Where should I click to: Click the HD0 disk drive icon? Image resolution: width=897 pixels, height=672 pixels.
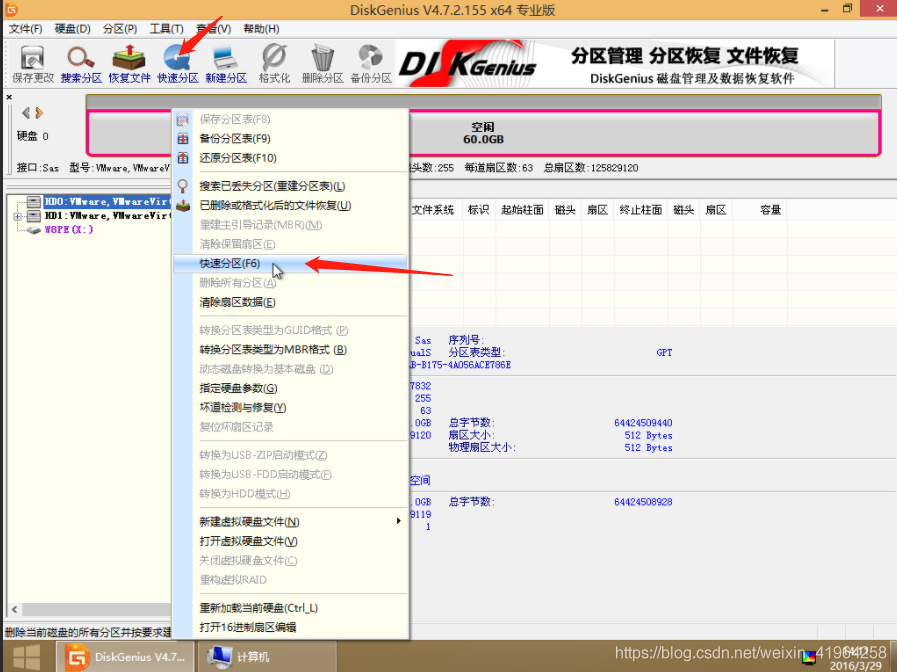point(34,201)
